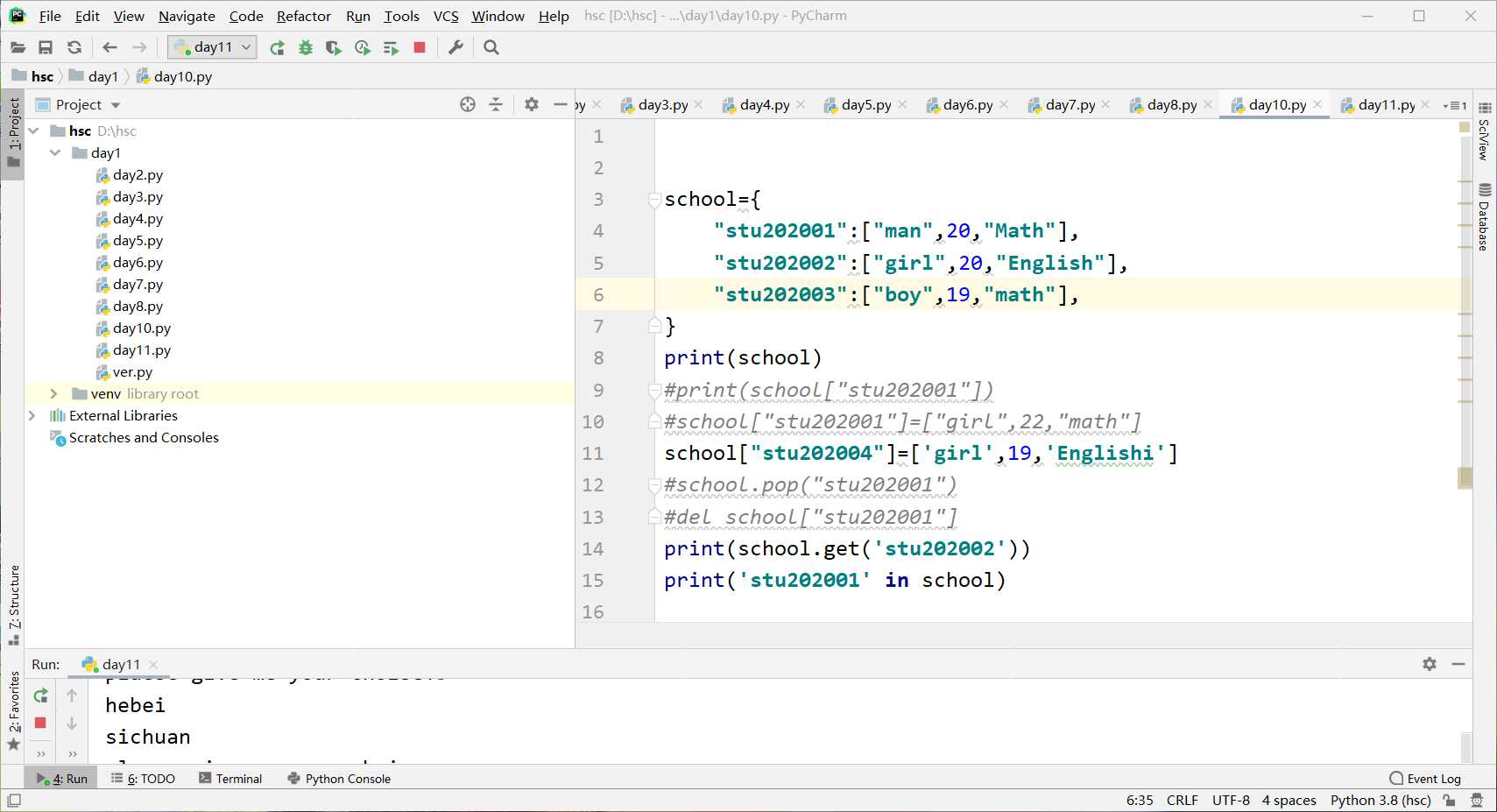
Task: Stop the program in the Run panel
Action: [x=40, y=723]
